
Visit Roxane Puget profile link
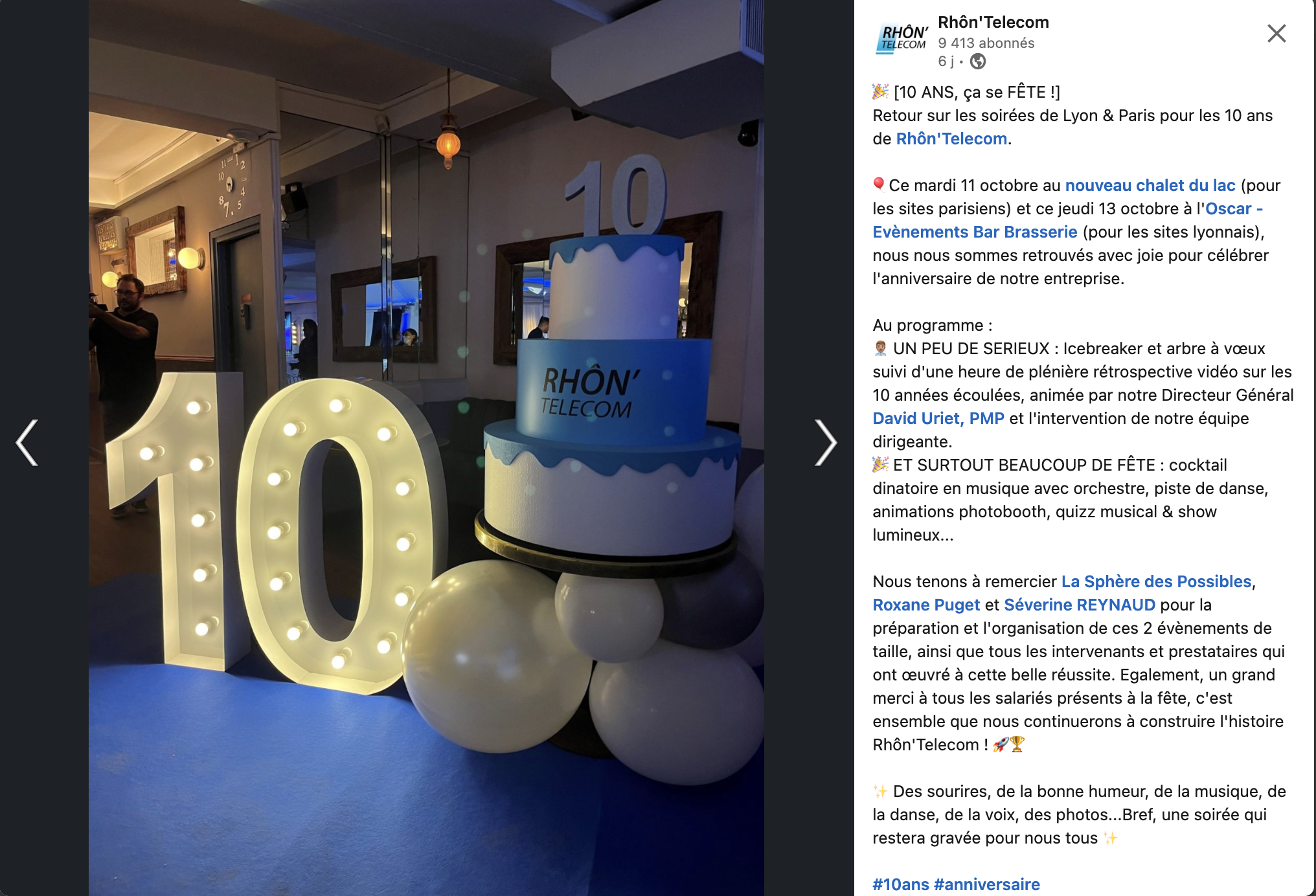(x=926, y=605)
